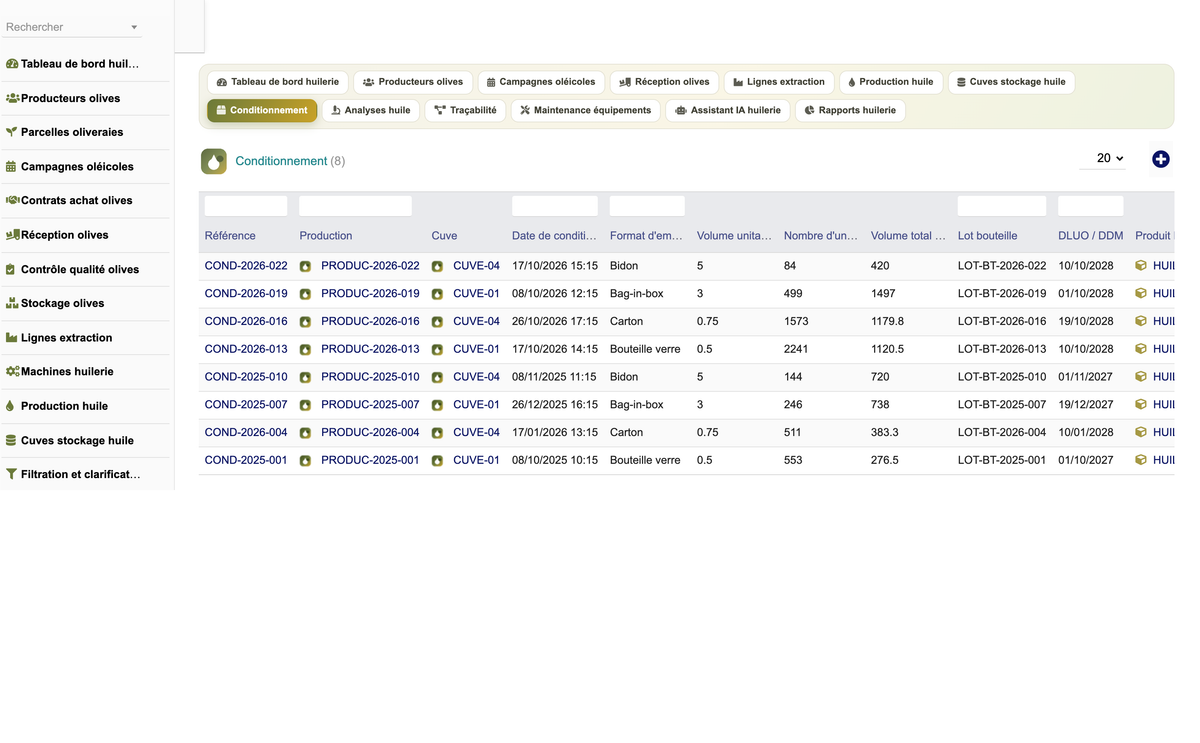Sort by Référence column header
This screenshot has height=743, width=1200.
230,236
